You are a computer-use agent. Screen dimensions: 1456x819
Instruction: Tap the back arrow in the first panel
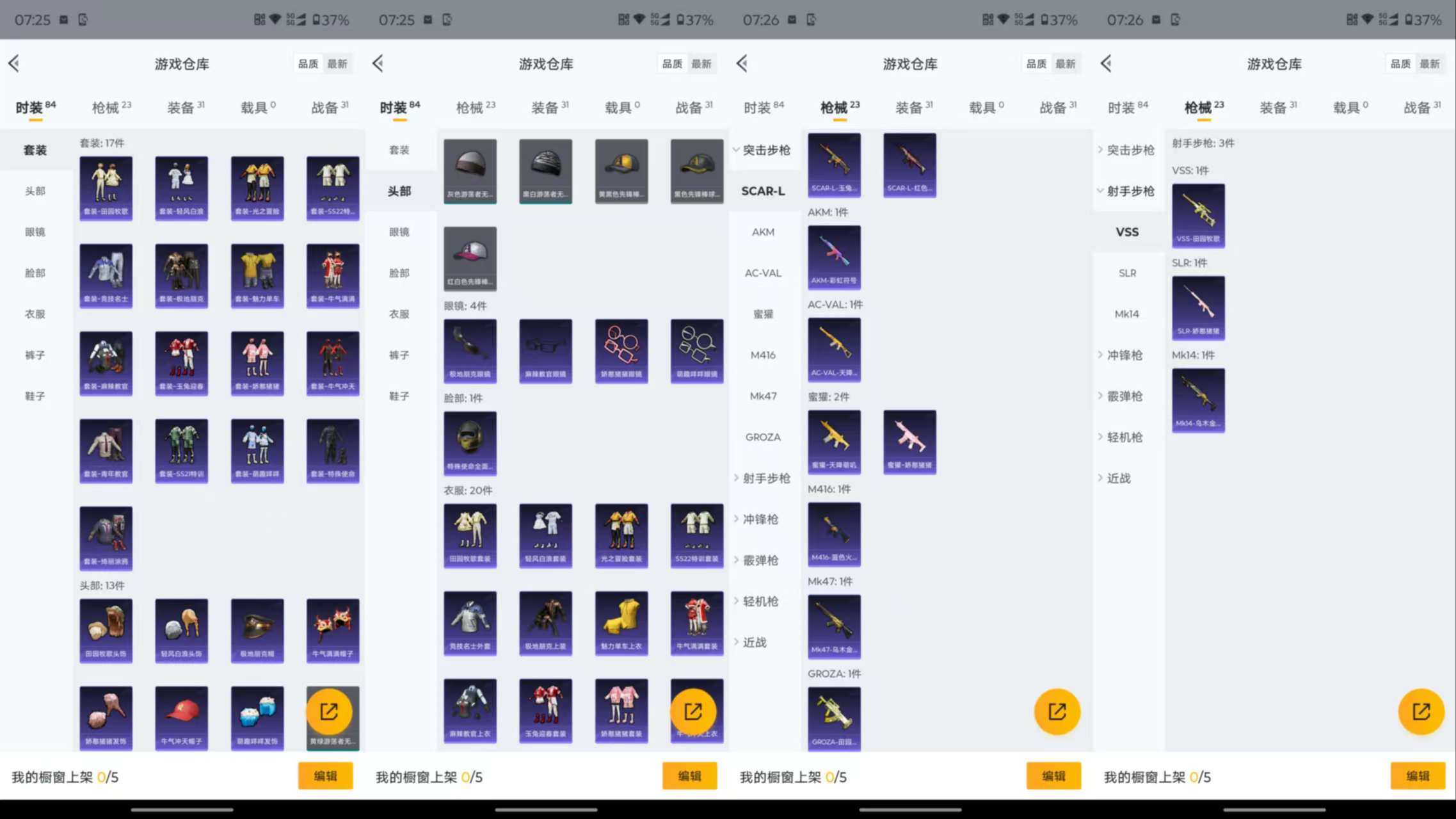click(x=14, y=63)
